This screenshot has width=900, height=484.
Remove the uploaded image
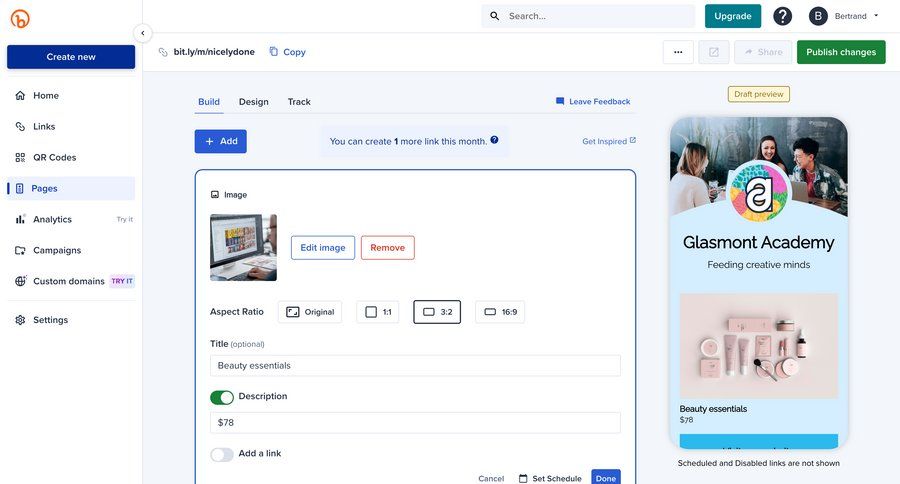pyautogui.click(x=387, y=247)
